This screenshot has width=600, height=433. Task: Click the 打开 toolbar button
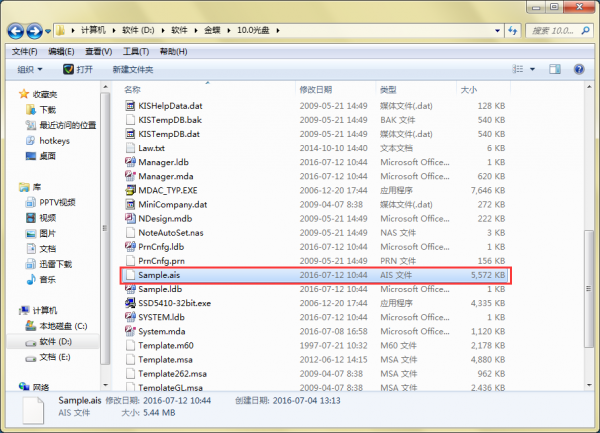tap(77, 70)
